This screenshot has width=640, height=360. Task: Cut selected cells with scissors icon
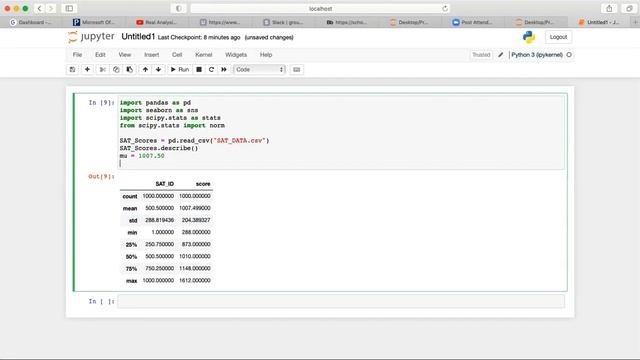point(102,69)
